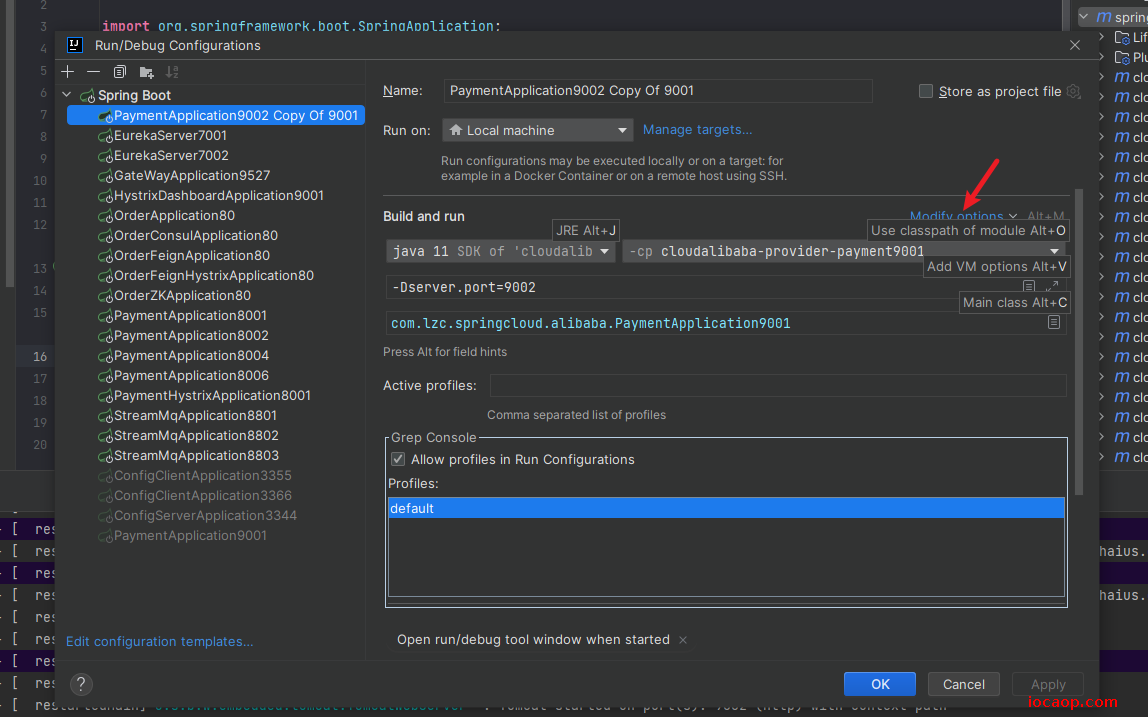
Task: Create a new folder with the toolbar folder icon
Action: 146,72
